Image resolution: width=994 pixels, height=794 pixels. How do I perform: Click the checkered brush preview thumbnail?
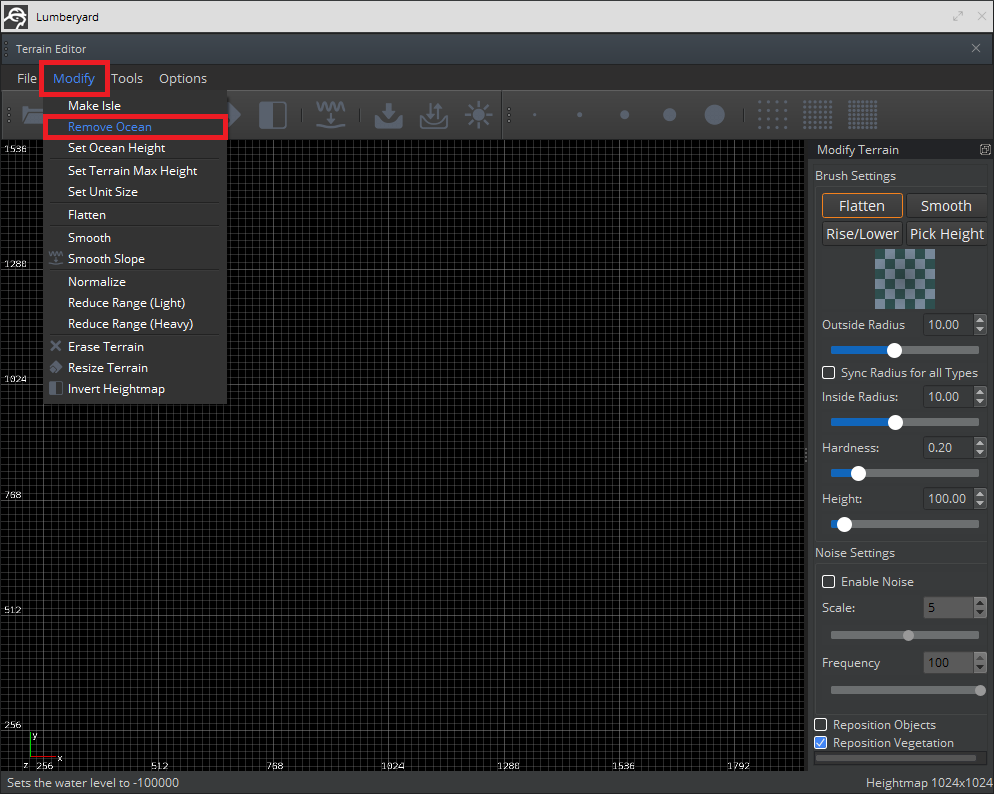[x=905, y=279]
